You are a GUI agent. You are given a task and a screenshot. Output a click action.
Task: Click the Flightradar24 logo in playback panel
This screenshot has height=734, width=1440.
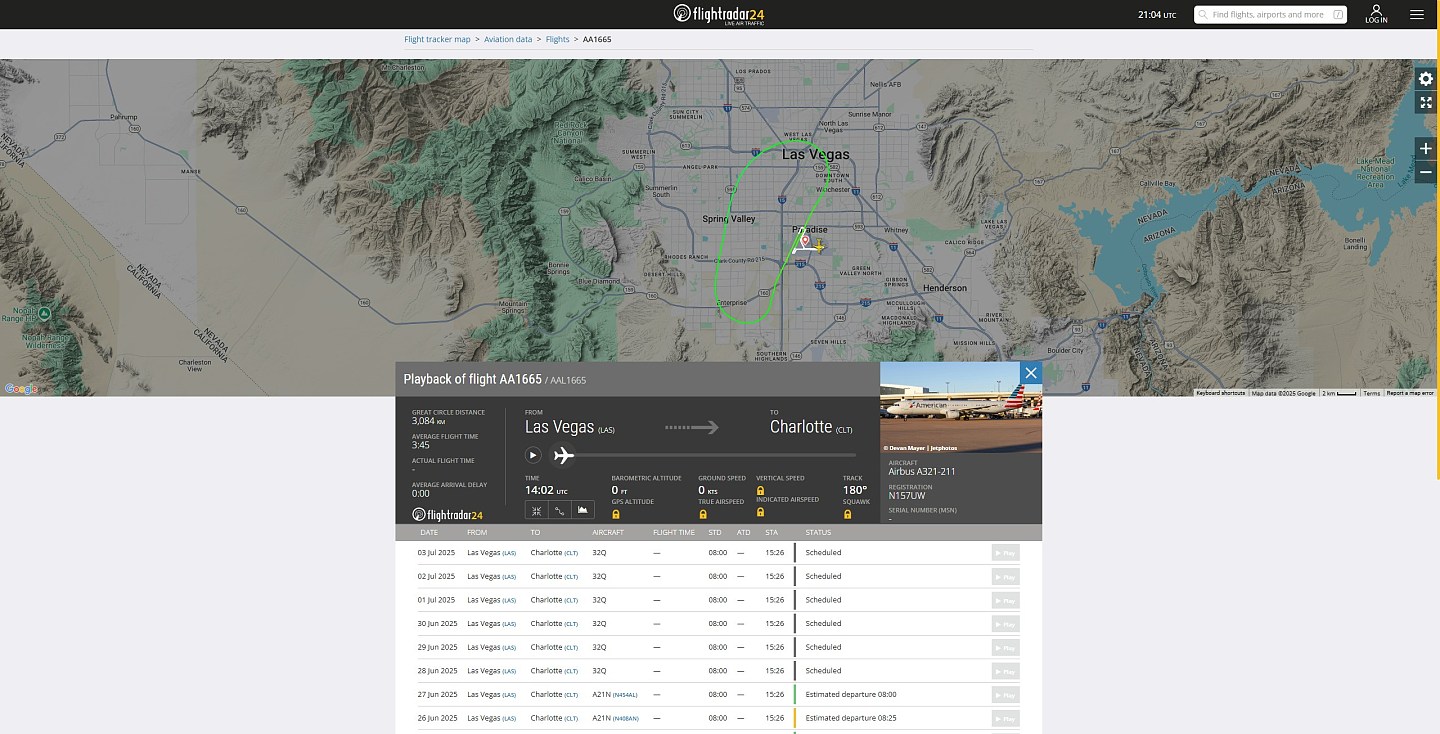(x=448, y=515)
